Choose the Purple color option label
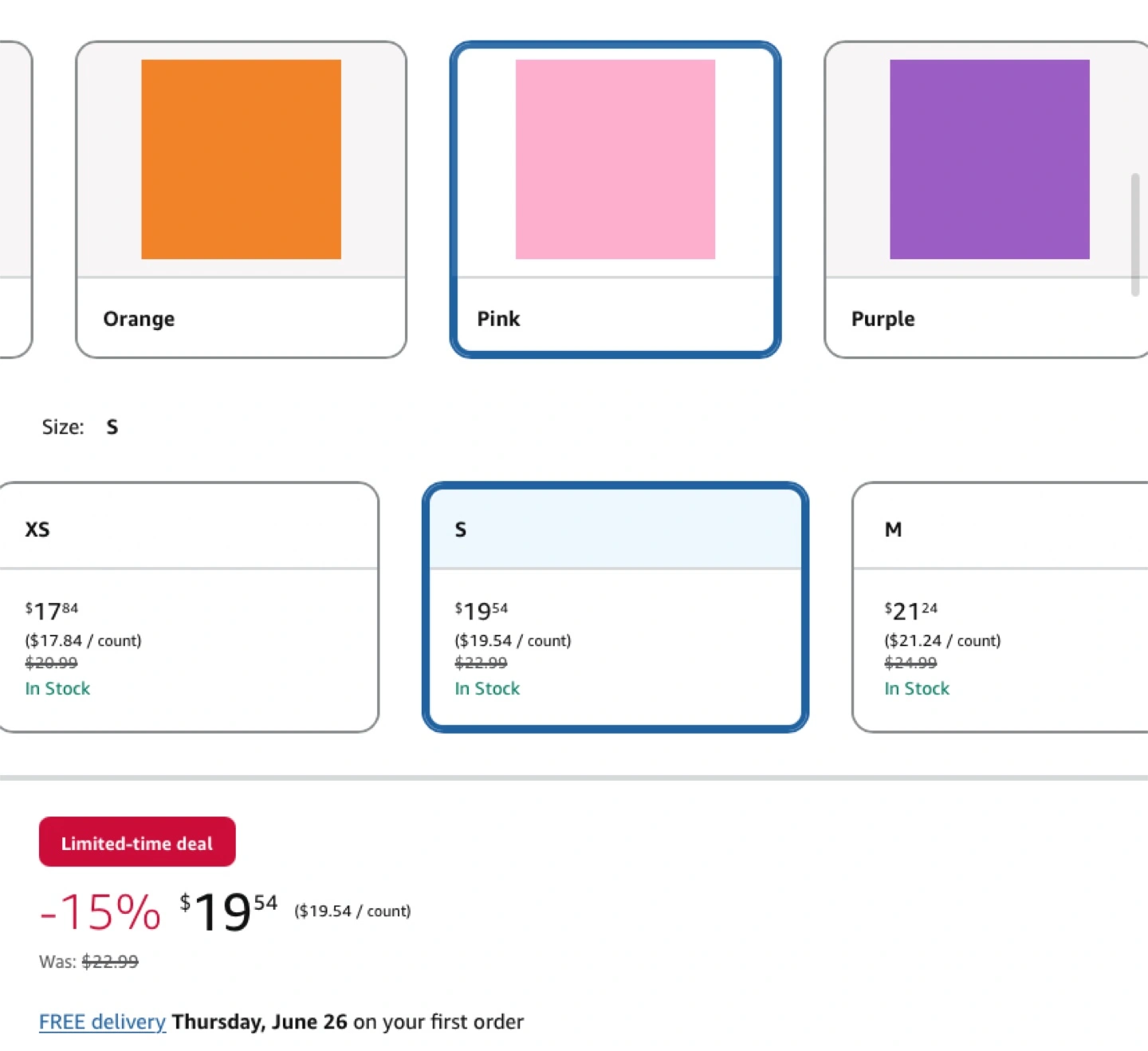The image size is (1148, 1051). pos(883,319)
